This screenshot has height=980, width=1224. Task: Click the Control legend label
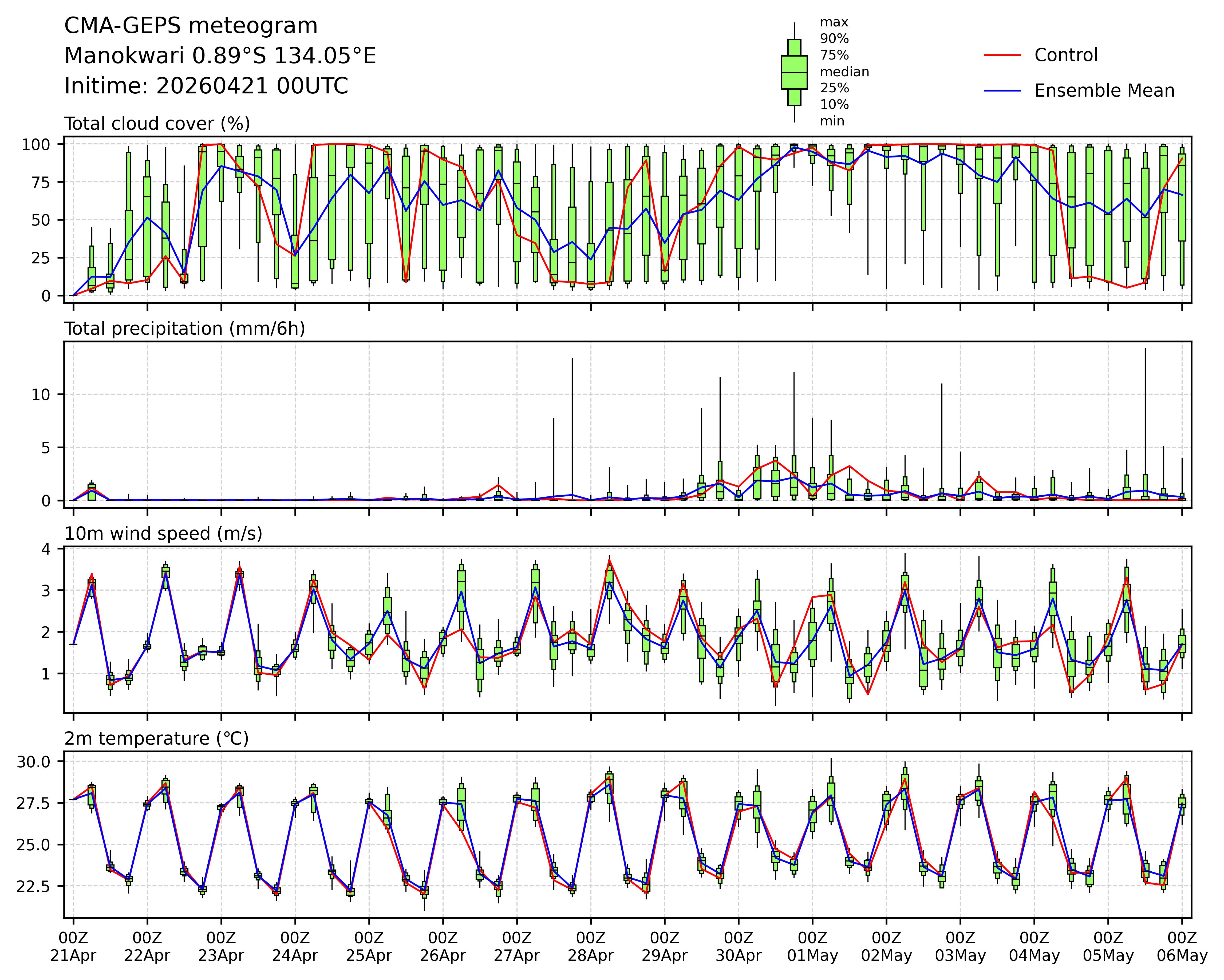tap(1066, 55)
